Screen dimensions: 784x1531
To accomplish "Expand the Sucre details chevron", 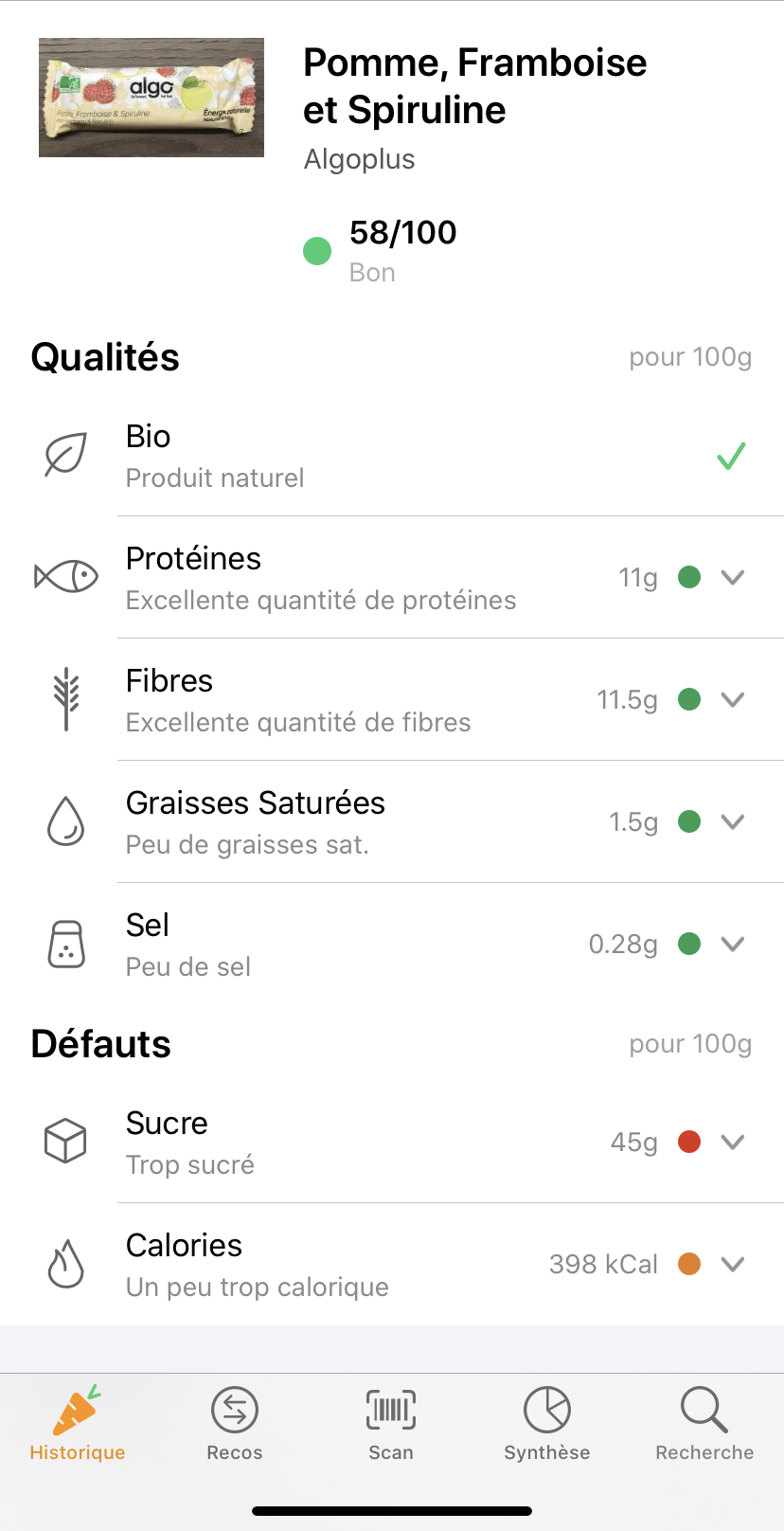I will 733,1142.
